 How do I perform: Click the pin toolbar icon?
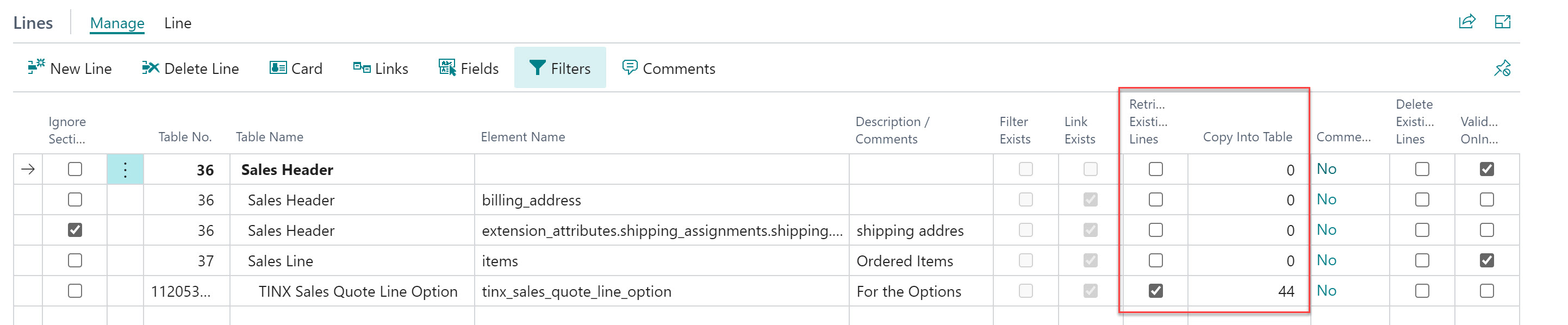[x=1502, y=68]
